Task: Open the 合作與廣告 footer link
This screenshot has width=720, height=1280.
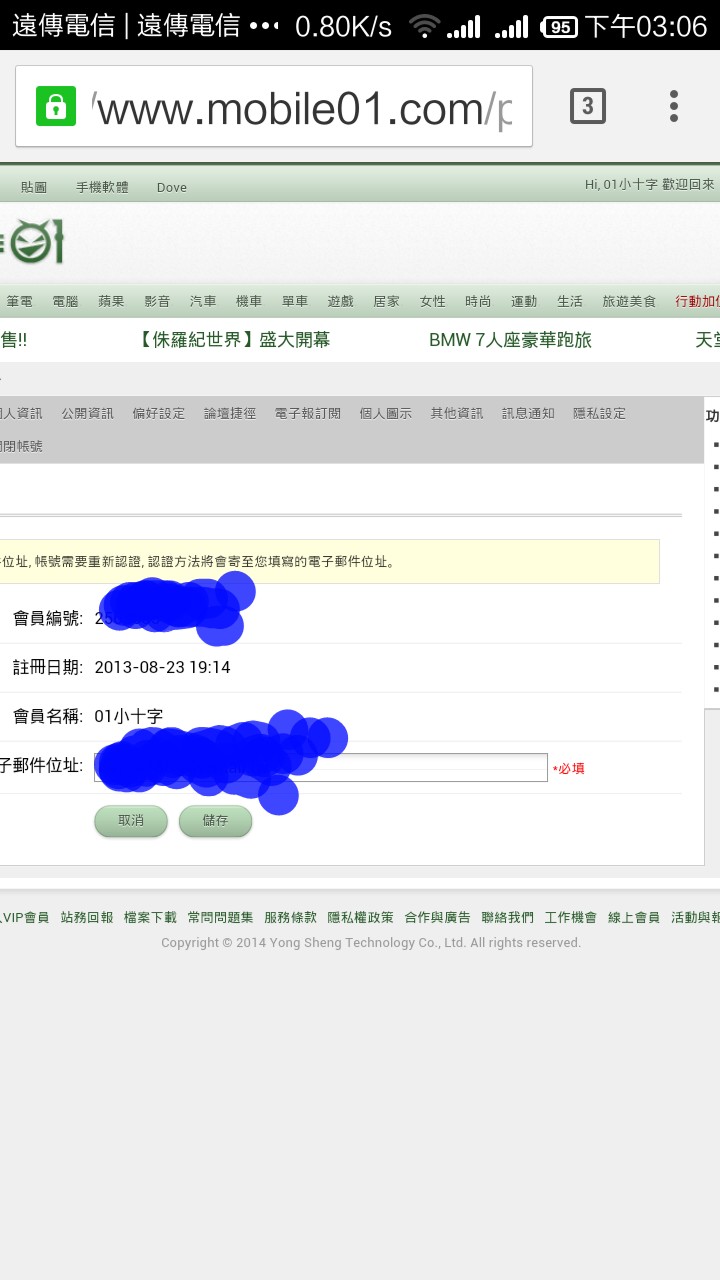Action: coord(438,917)
